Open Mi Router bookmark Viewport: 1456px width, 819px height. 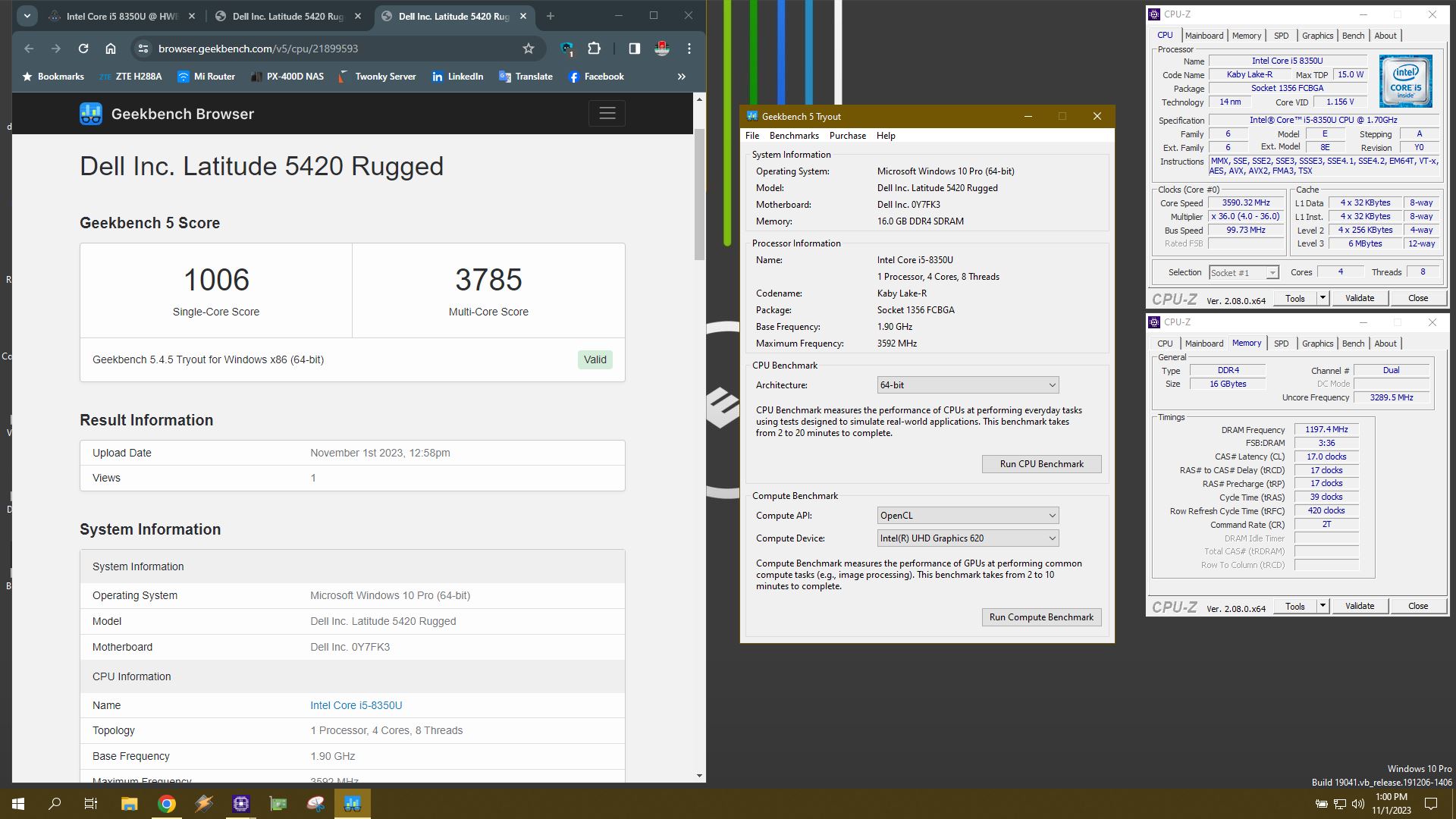pyautogui.click(x=206, y=77)
